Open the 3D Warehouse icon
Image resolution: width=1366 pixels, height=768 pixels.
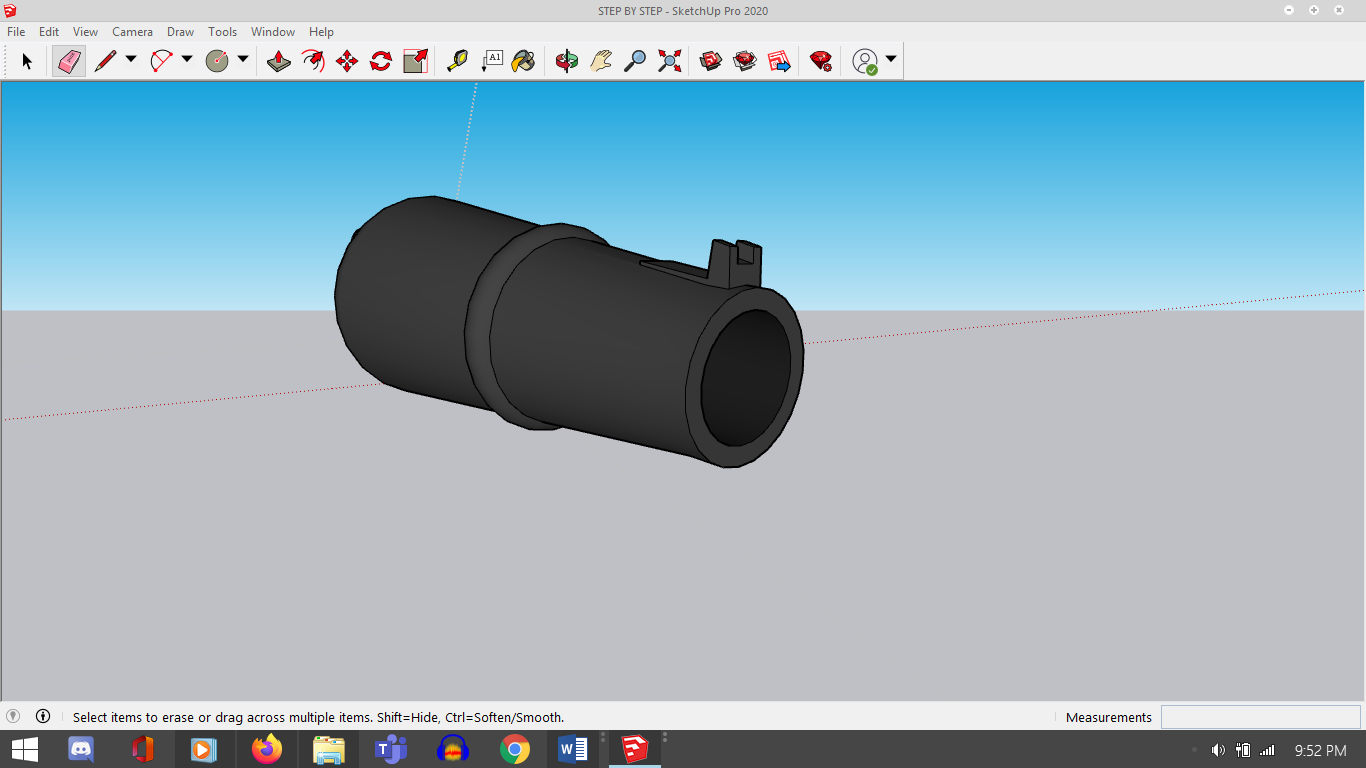(711, 61)
